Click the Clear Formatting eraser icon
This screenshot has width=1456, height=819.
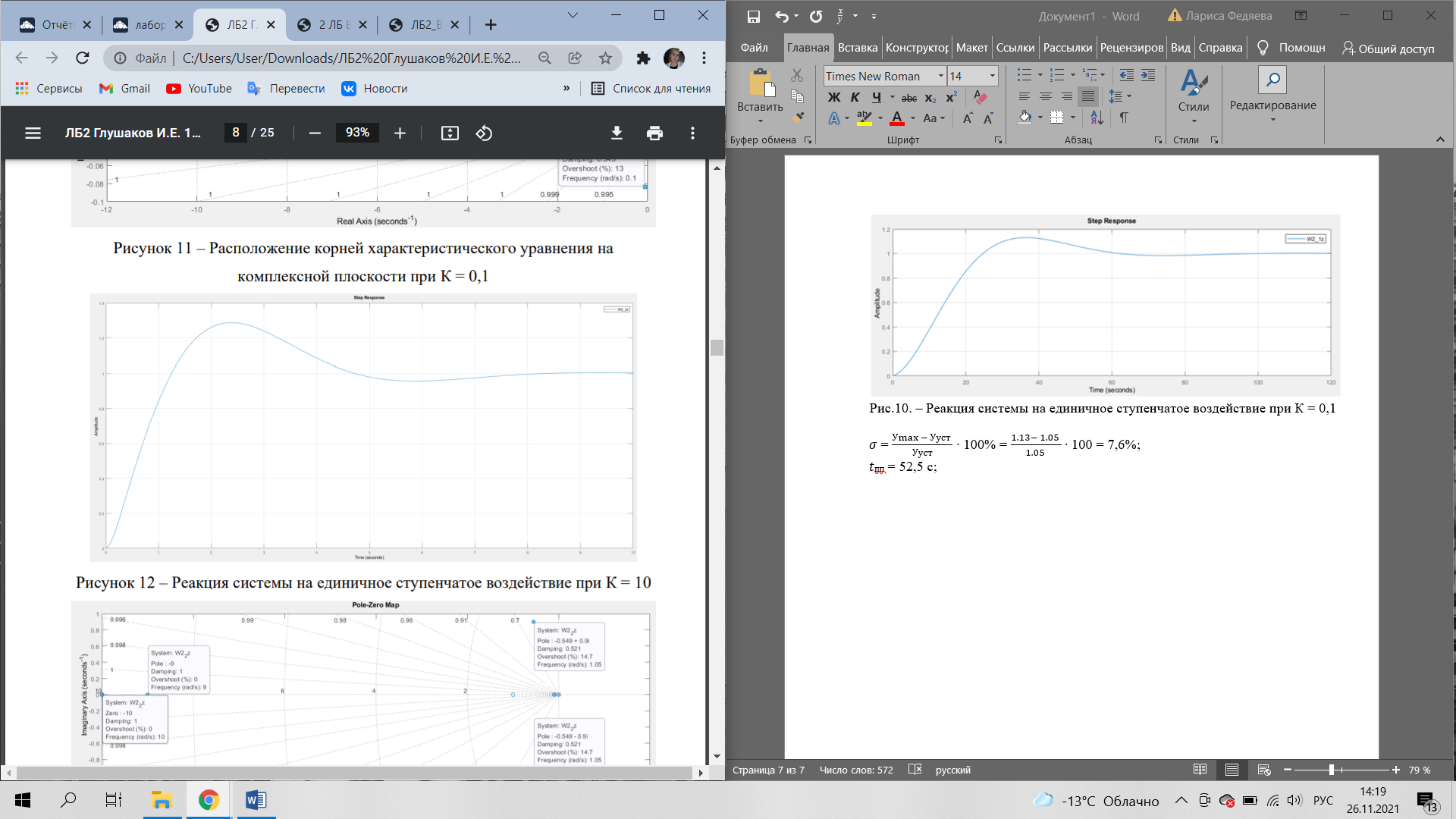click(x=981, y=97)
